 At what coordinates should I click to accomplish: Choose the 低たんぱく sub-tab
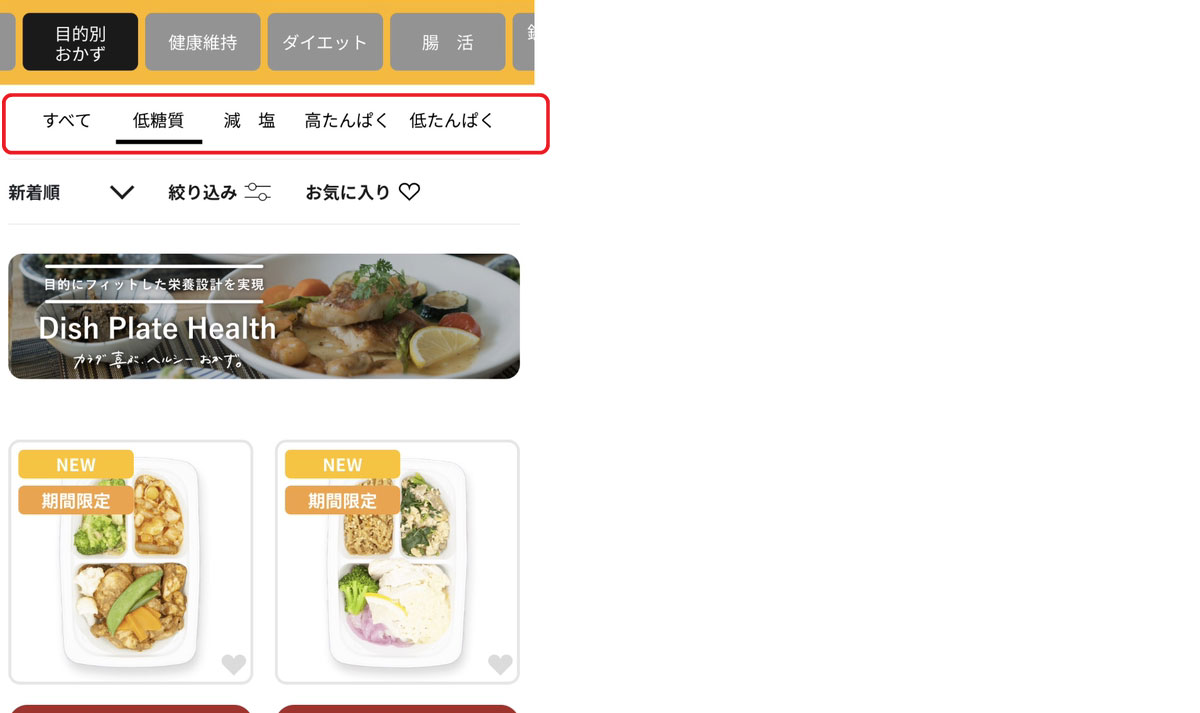point(452,121)
